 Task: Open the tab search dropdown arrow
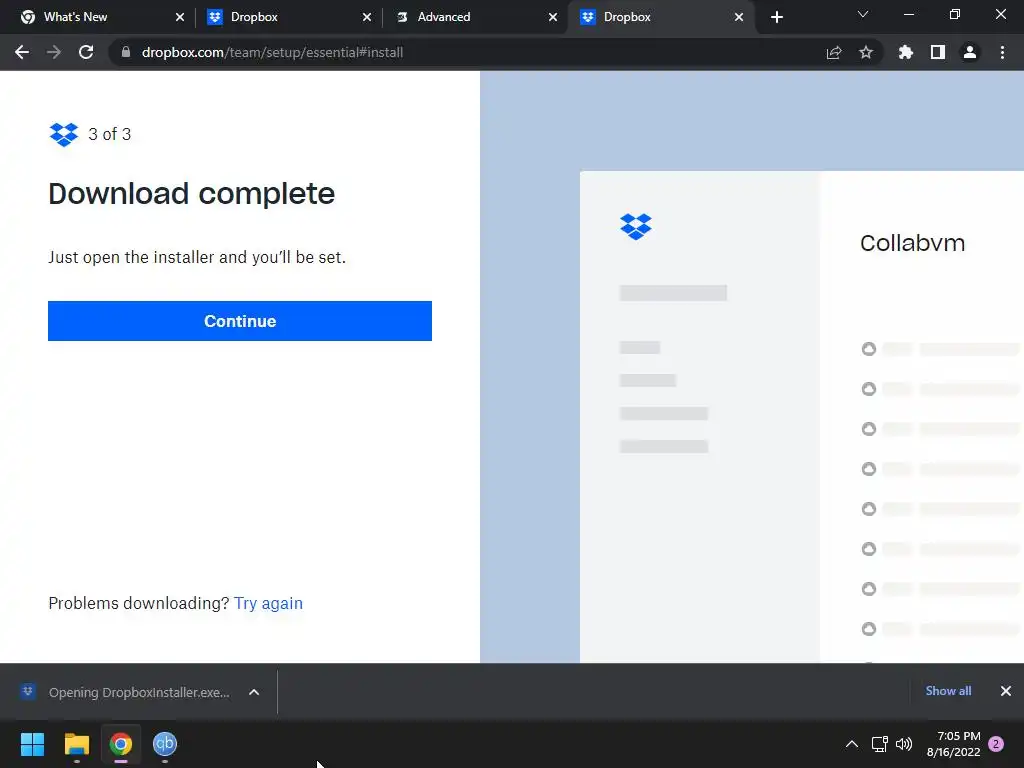click(x=863, y=14)
